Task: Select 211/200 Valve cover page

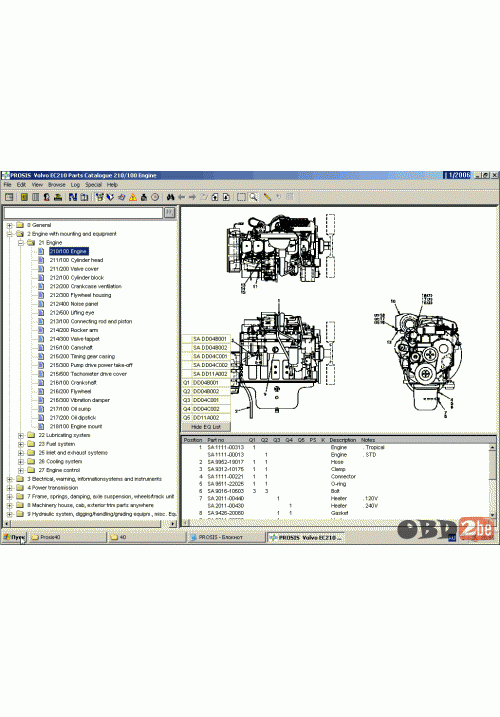Action: pyautogui.click(x=74, y=269)
